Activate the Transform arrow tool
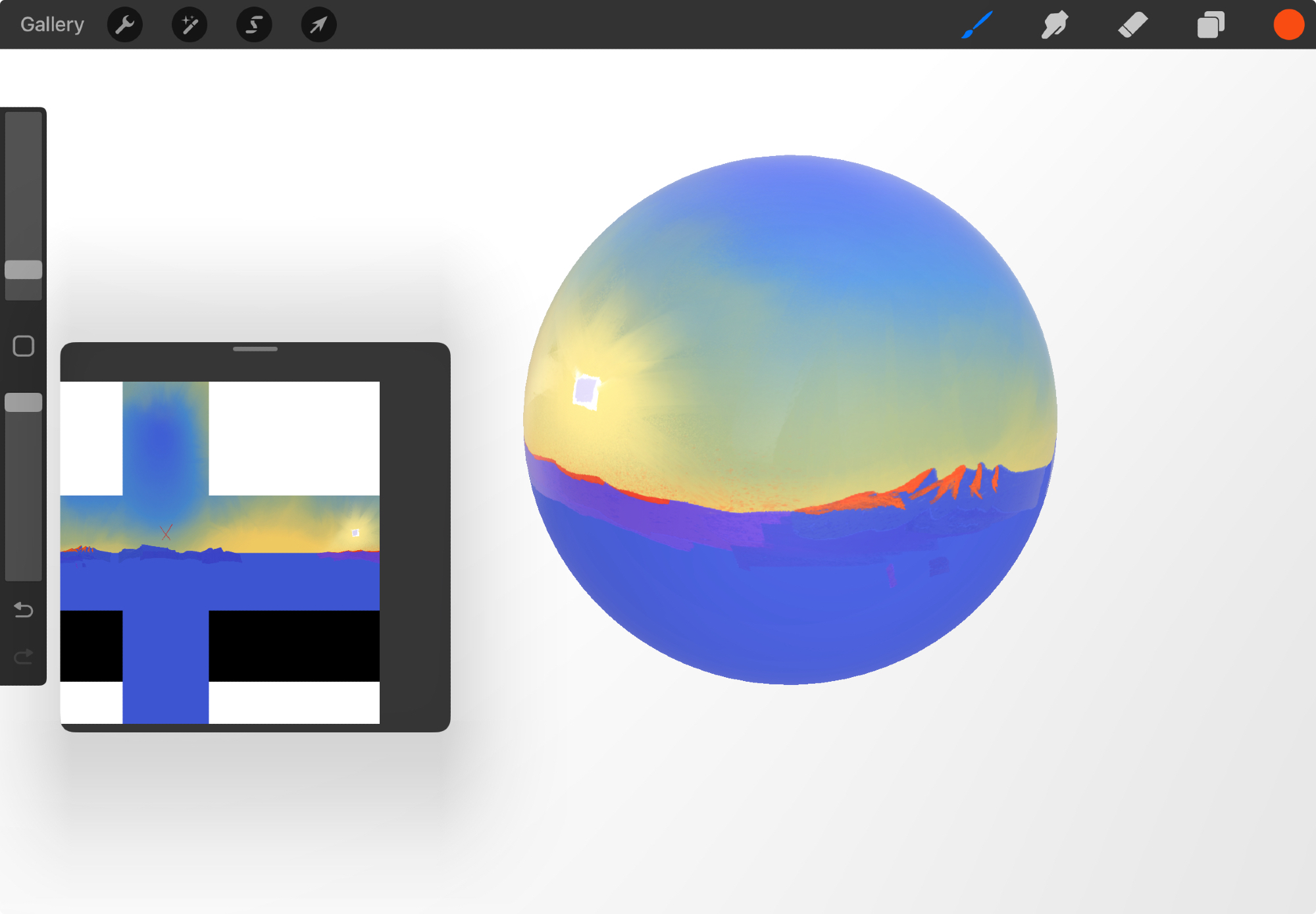 tap(318, 25)
